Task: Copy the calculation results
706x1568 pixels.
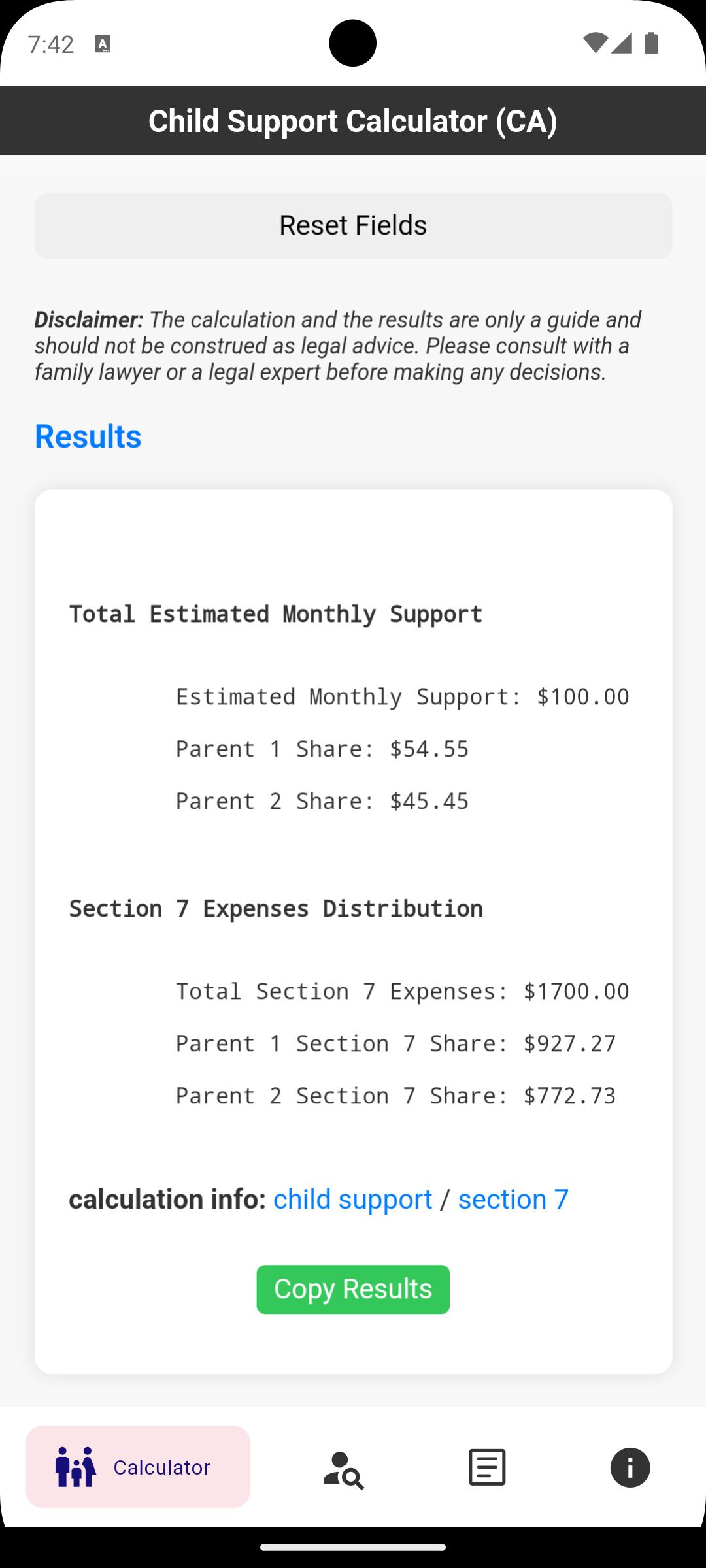Action: click(x=353, y=1289)
